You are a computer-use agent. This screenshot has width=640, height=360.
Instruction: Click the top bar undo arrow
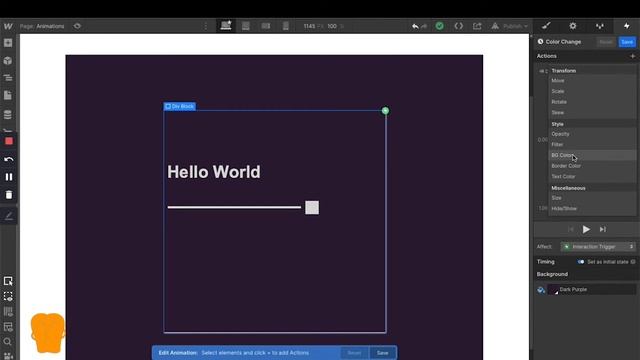coord(415,26)
